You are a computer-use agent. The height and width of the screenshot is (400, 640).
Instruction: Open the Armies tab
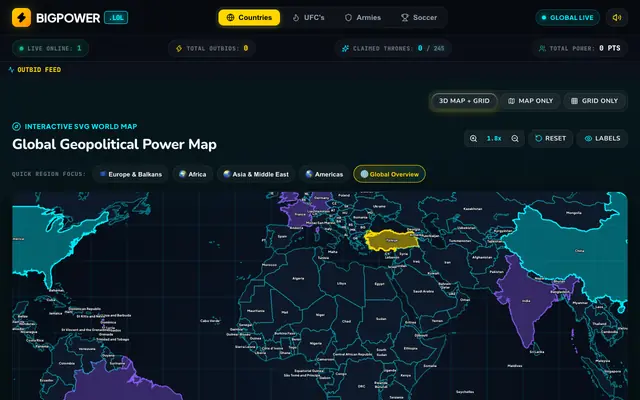click(x=363, y=18)
